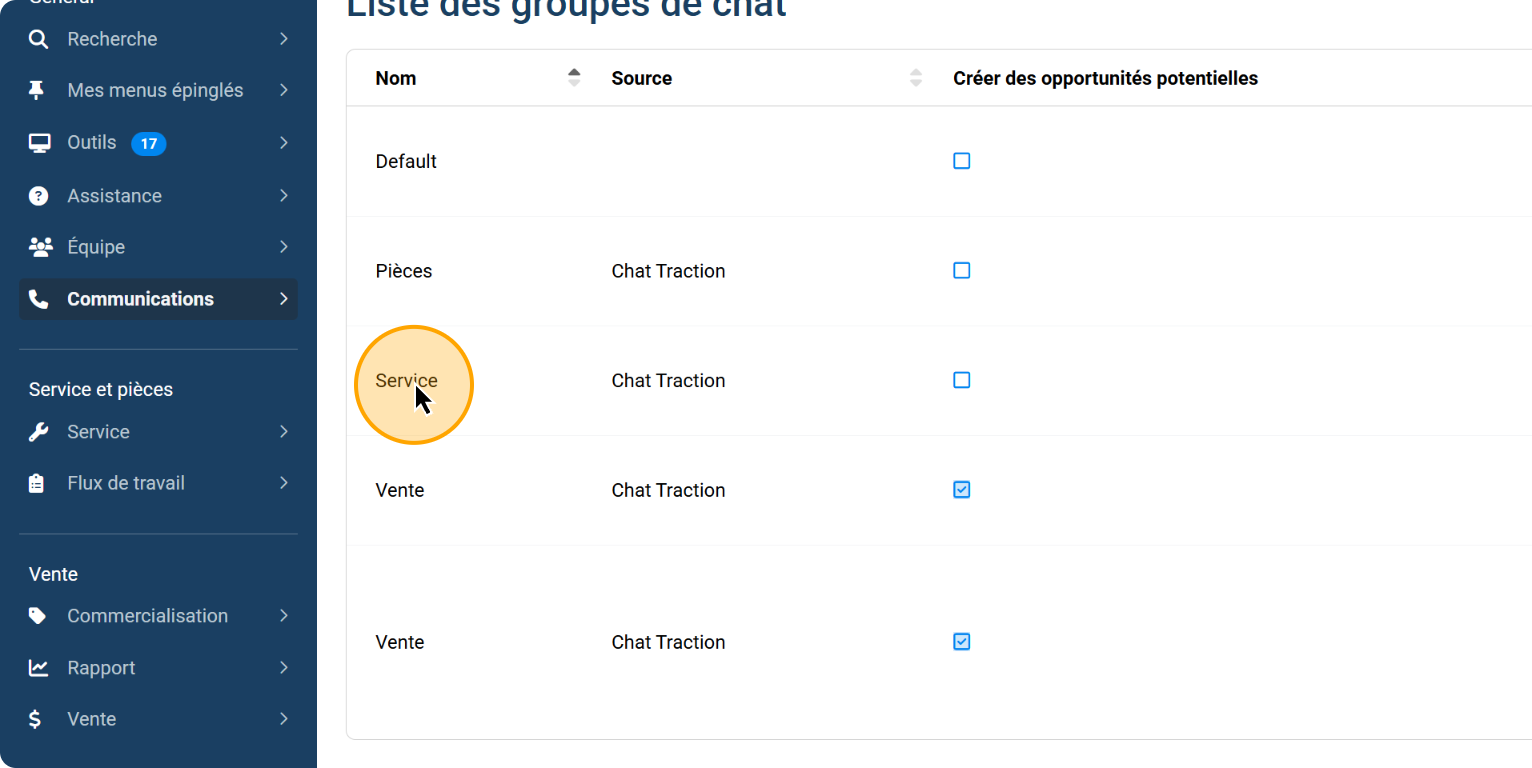The height and width of the screenshot is (768, 1532).
Task: Click the phone icon beside Communications
Action: pos(38,299)
